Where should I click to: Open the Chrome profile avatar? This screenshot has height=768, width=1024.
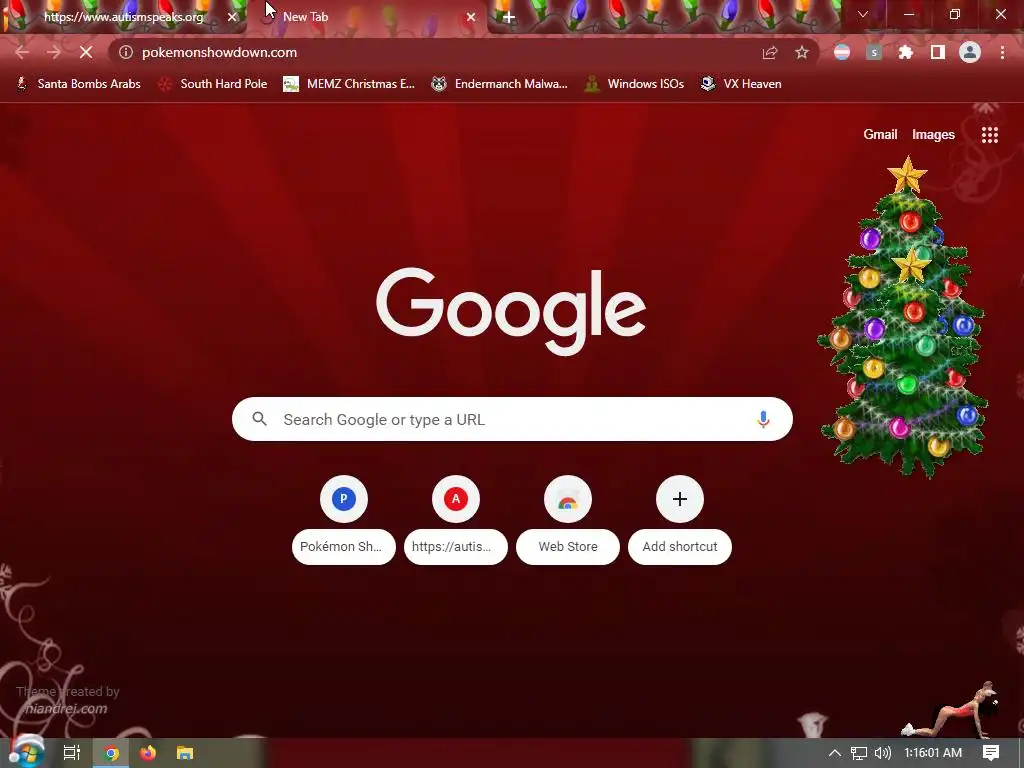970,52
